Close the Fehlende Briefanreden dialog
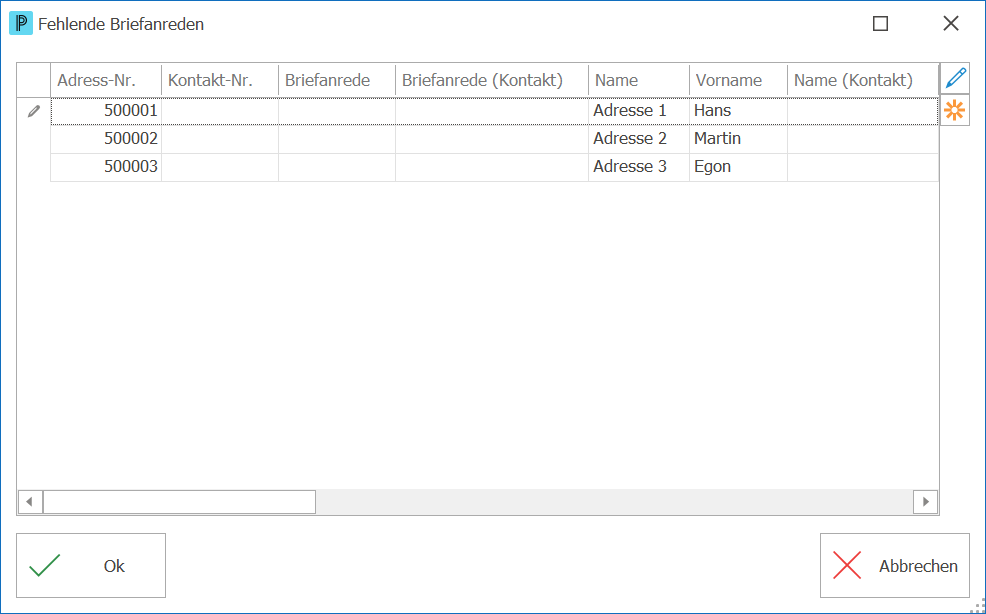This screenshot has height=614, width=986. click(951, 24)
